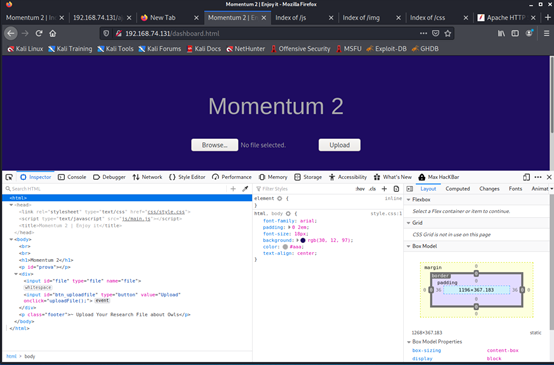
Task: Open Kali Linux bookmark
Action: click(25, 49)
